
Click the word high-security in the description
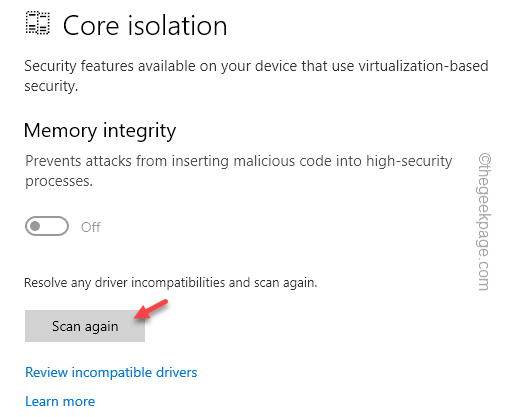tap(409, 161)
